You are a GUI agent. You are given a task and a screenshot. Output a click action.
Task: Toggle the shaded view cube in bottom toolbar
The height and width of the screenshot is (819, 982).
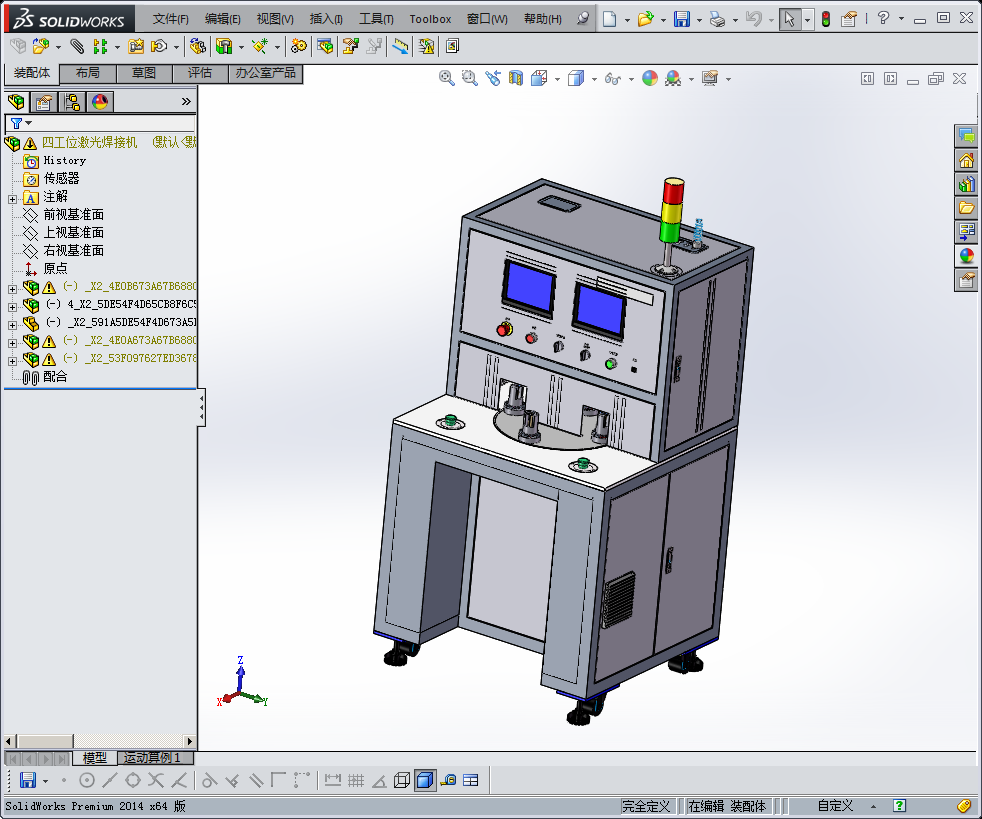pos(425,780)
